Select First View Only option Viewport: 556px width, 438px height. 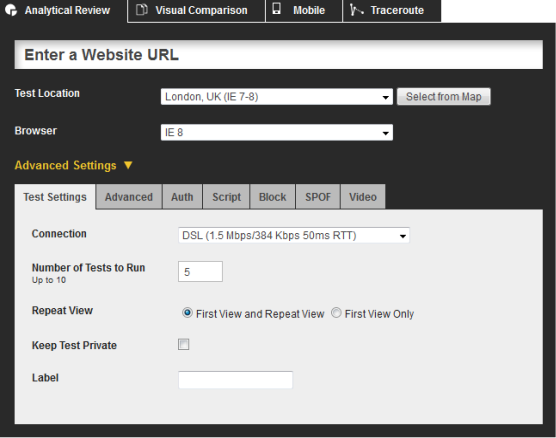(336, 313)
